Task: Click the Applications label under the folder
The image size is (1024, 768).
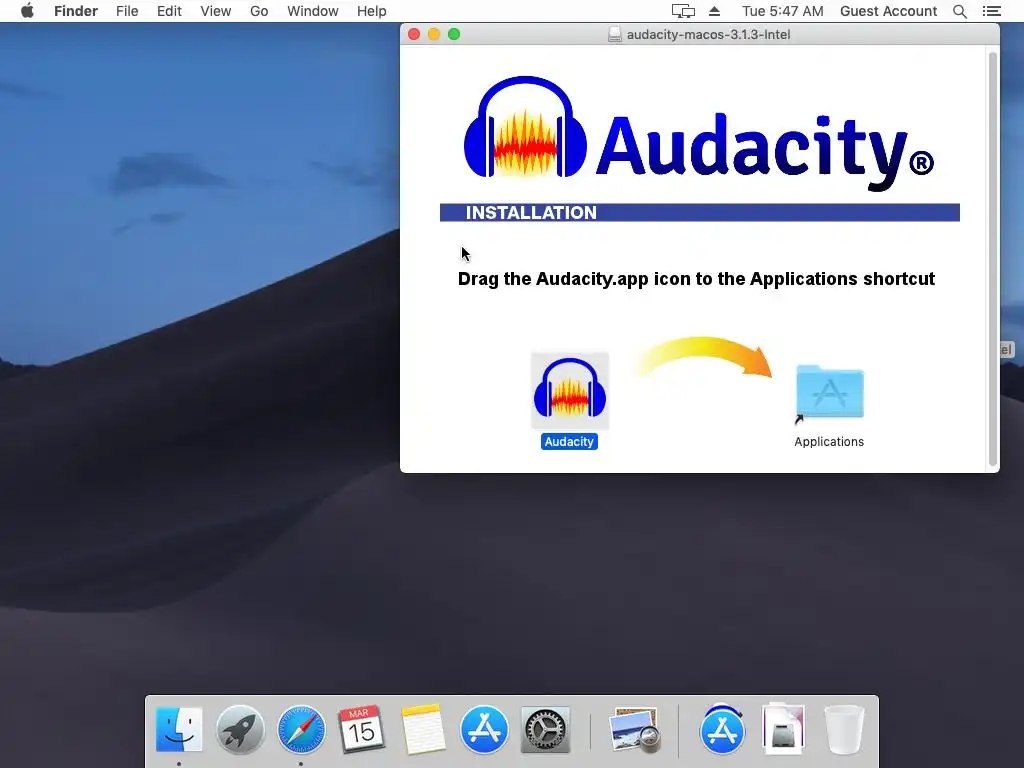Action: pyautogui.click(x=829, y=441)
